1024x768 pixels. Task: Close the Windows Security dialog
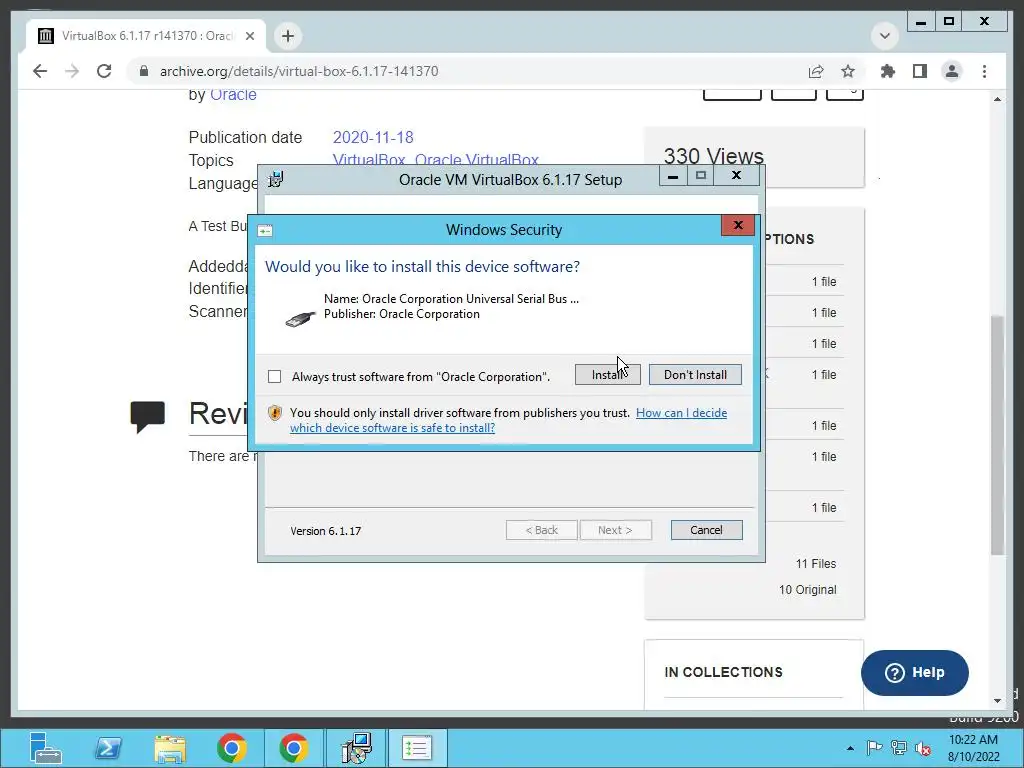click(x=738, y=225)
